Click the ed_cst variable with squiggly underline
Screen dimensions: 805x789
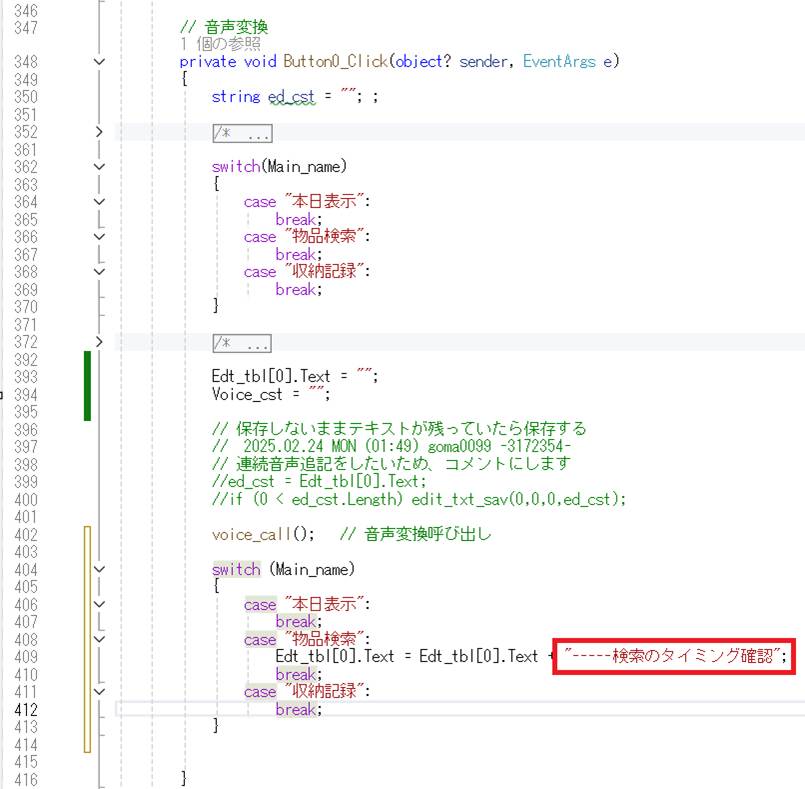coord(291,97)
